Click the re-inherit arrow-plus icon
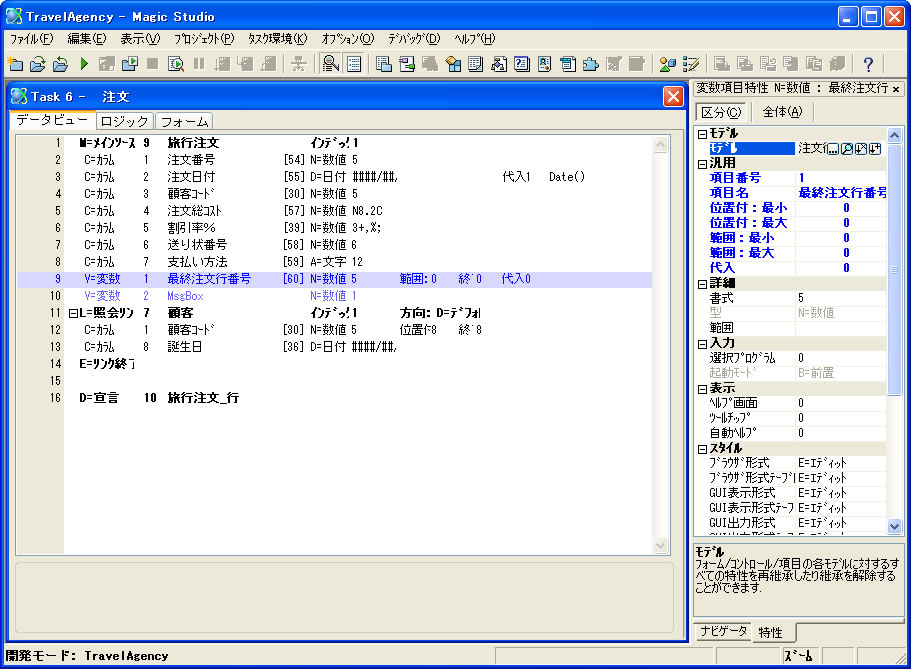 [x=875, y=149]
